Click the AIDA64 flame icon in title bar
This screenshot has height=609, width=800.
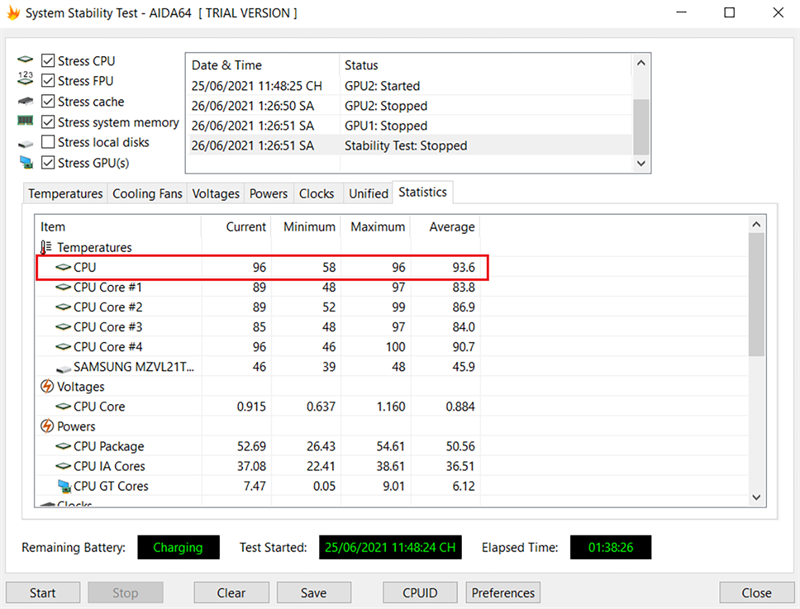[x=13, y=12]
